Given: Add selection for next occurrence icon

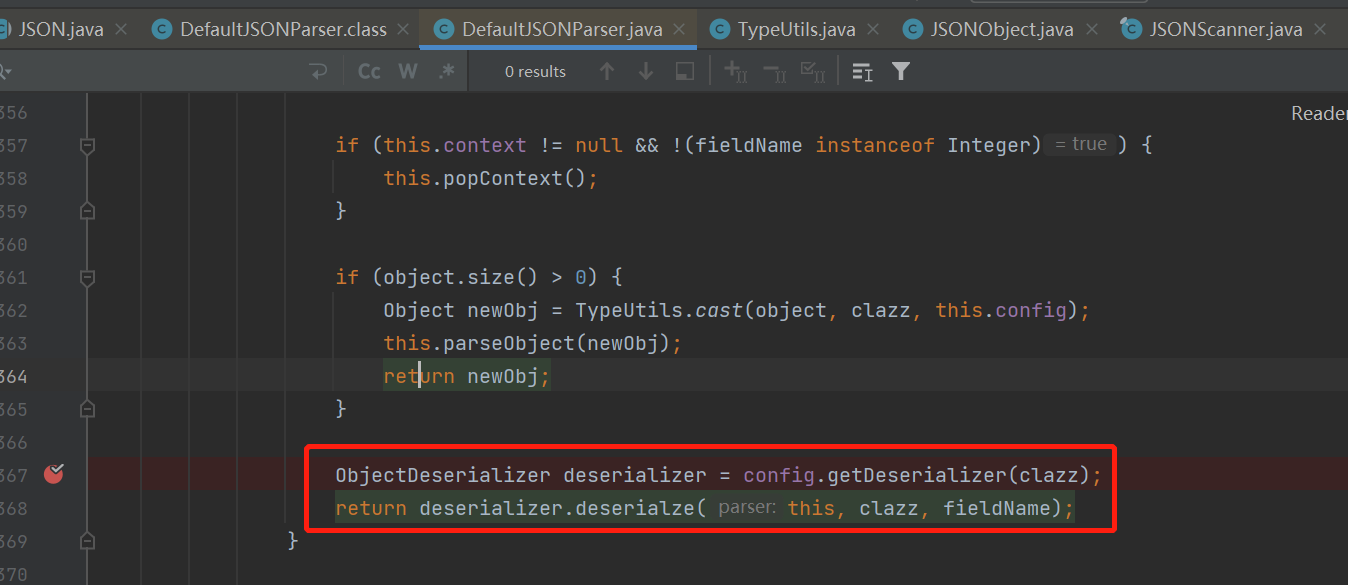Looking at the screenshot, I should coord(736,72).
